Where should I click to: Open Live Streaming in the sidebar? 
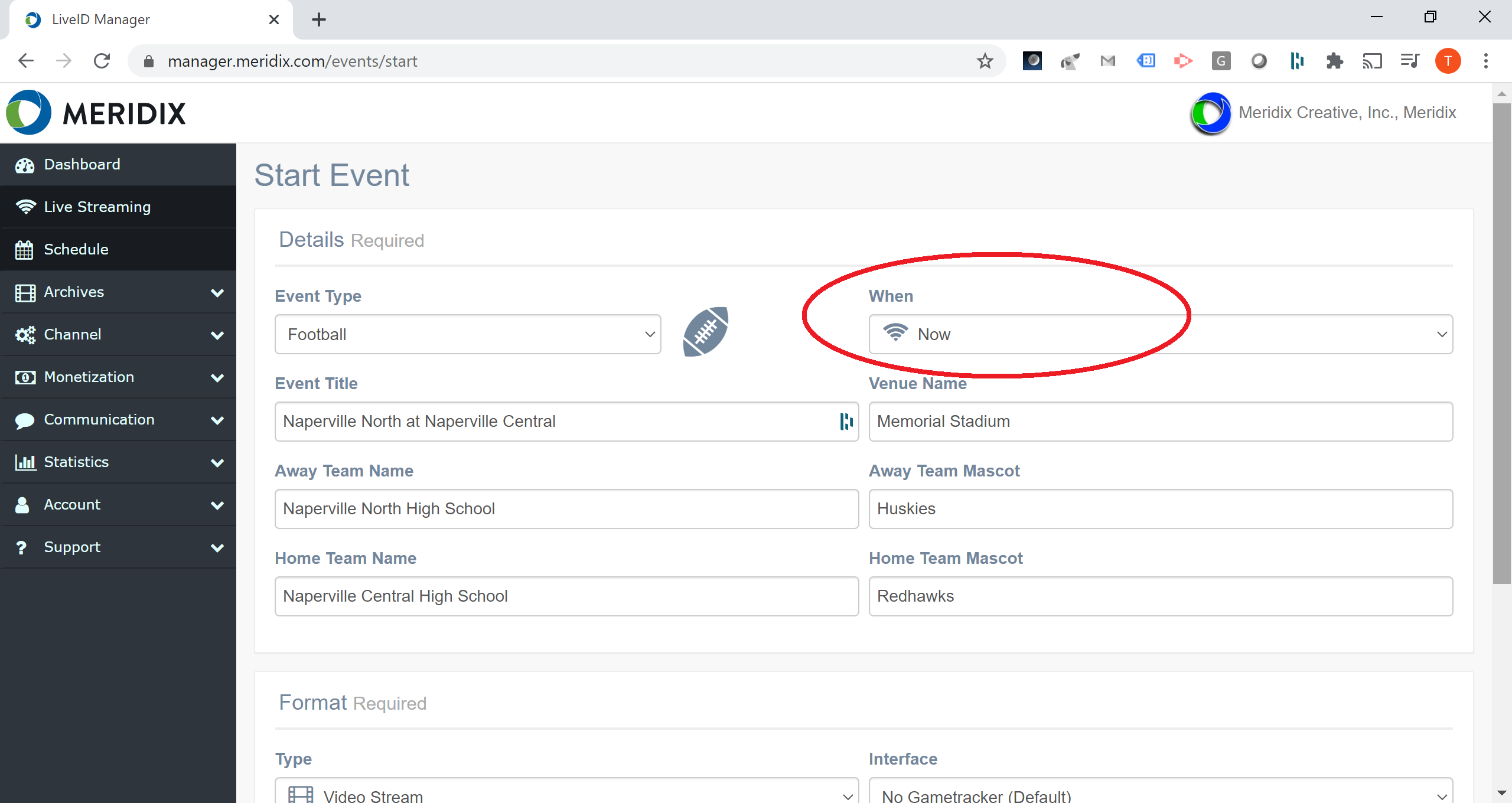97,207
